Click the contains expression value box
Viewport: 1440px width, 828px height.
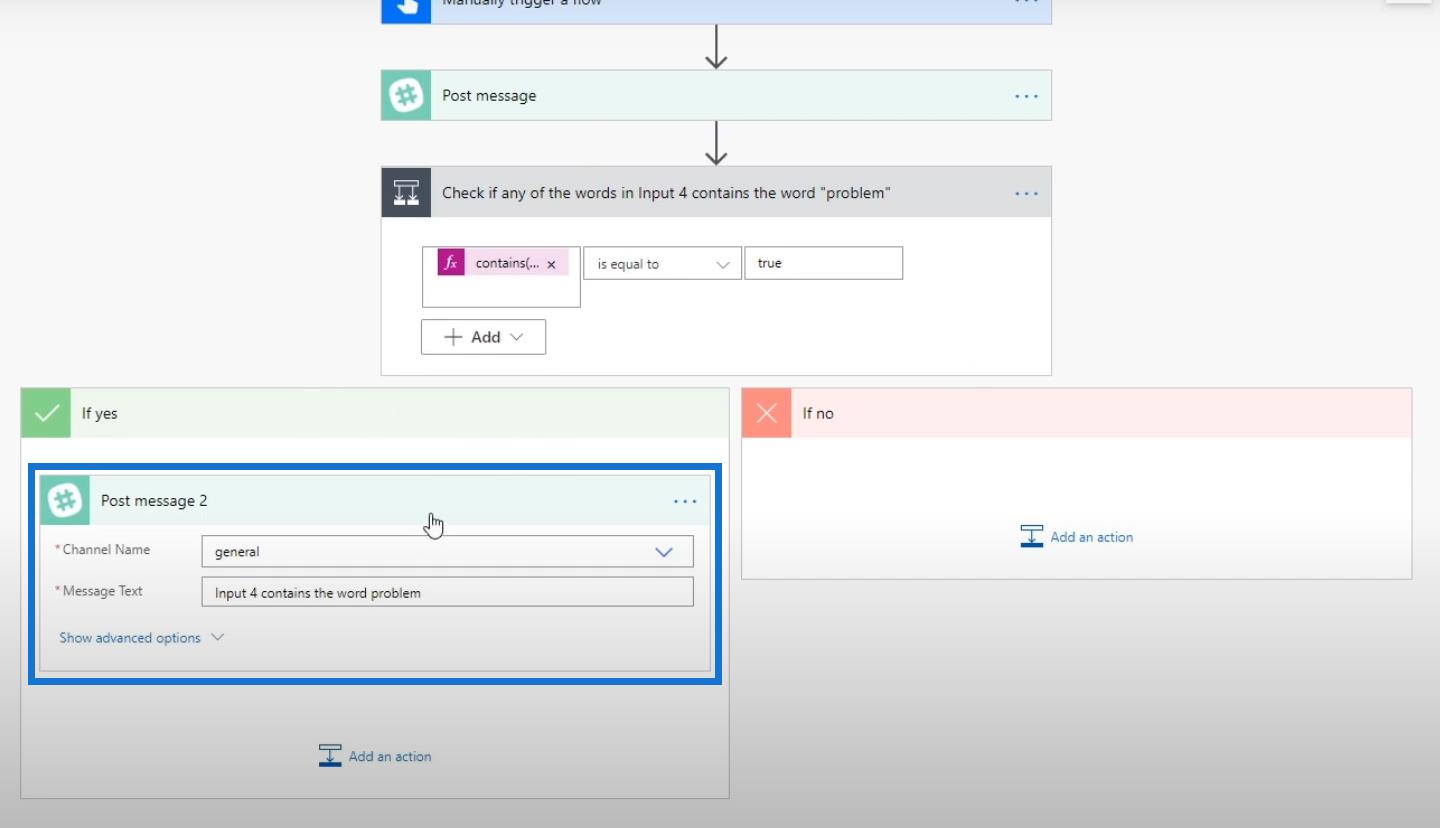[x=501, y=277]
